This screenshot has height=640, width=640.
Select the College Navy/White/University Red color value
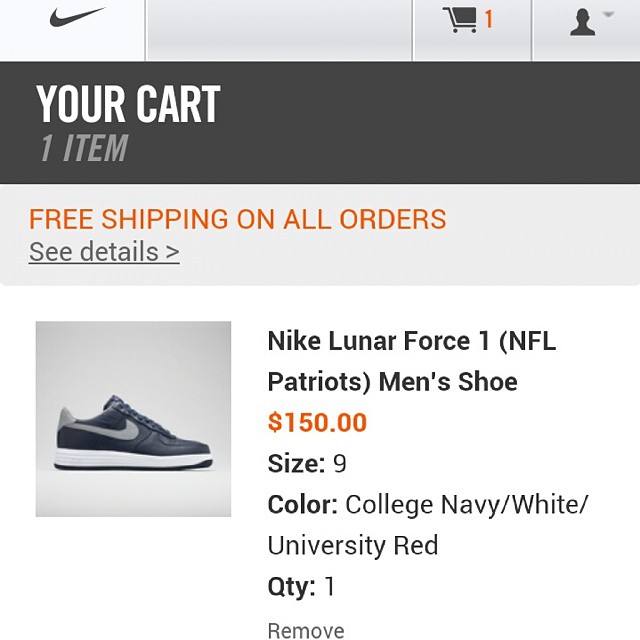tap(467, 505)
